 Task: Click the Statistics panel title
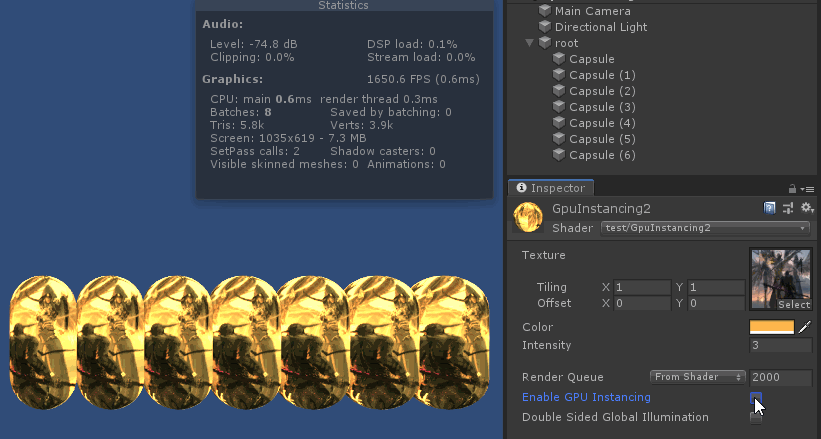tap(343, 5)
